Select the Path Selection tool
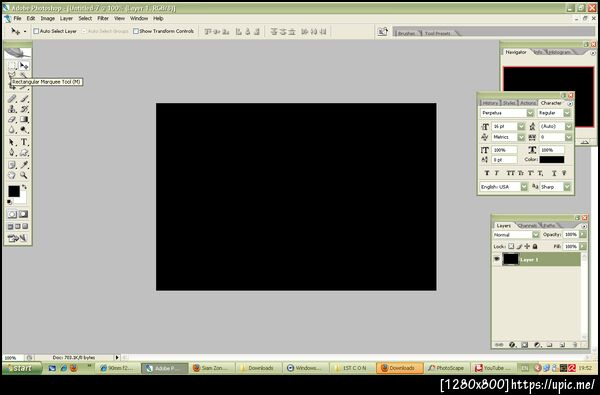This screenshot has height=395, width=600. (x=12, y=142)
